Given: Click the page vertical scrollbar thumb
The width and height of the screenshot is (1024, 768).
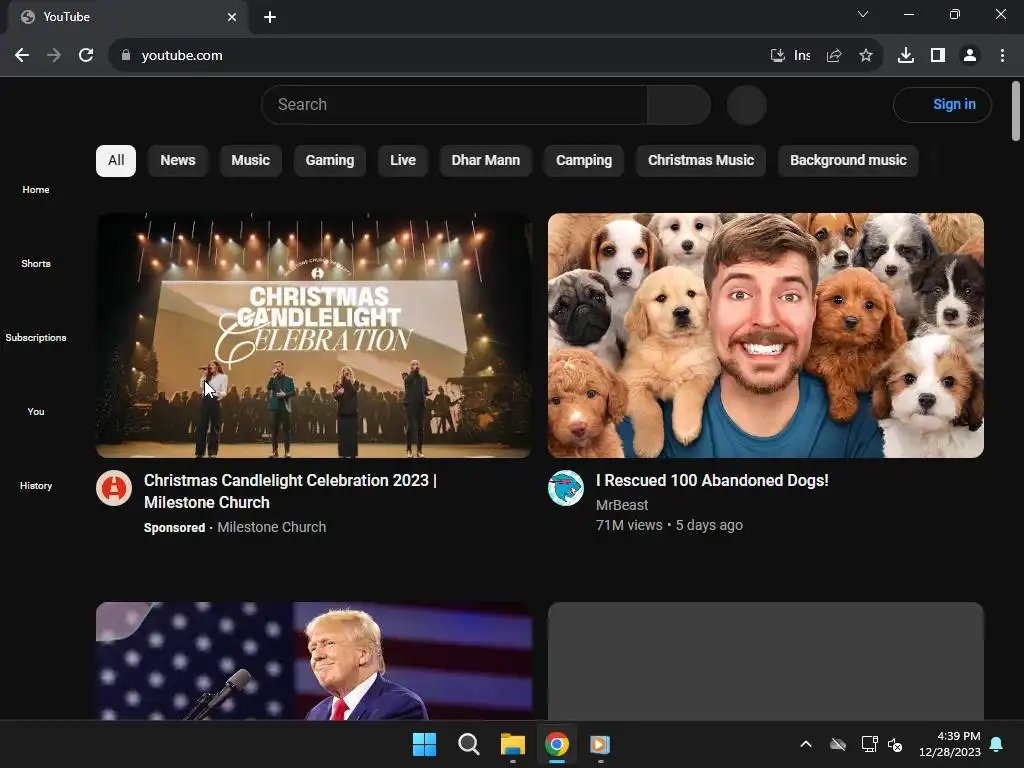Looking at the screenshot, I should [1016, 111].
